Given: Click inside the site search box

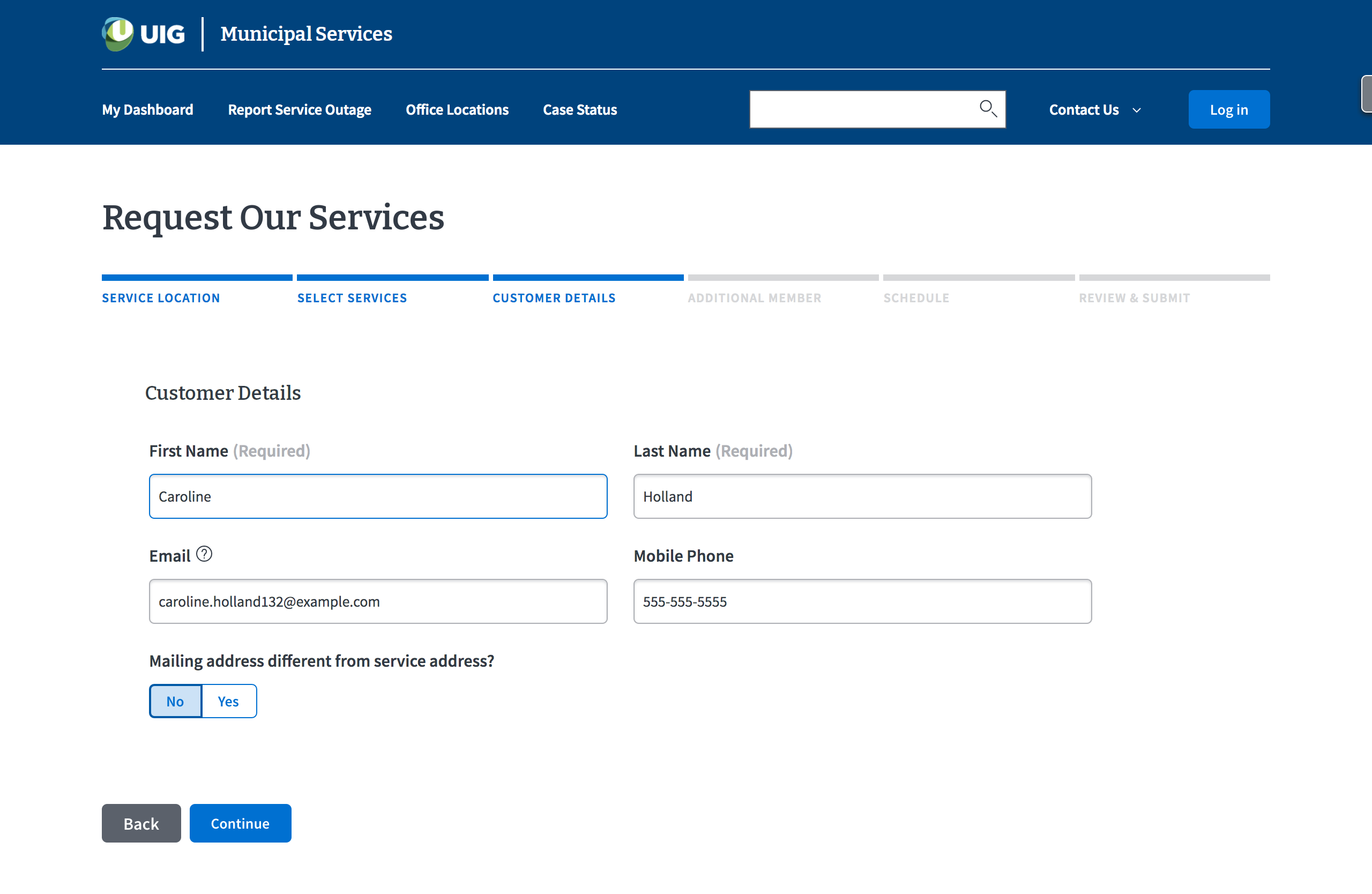Looking at the screenshot, I should 859,109.
